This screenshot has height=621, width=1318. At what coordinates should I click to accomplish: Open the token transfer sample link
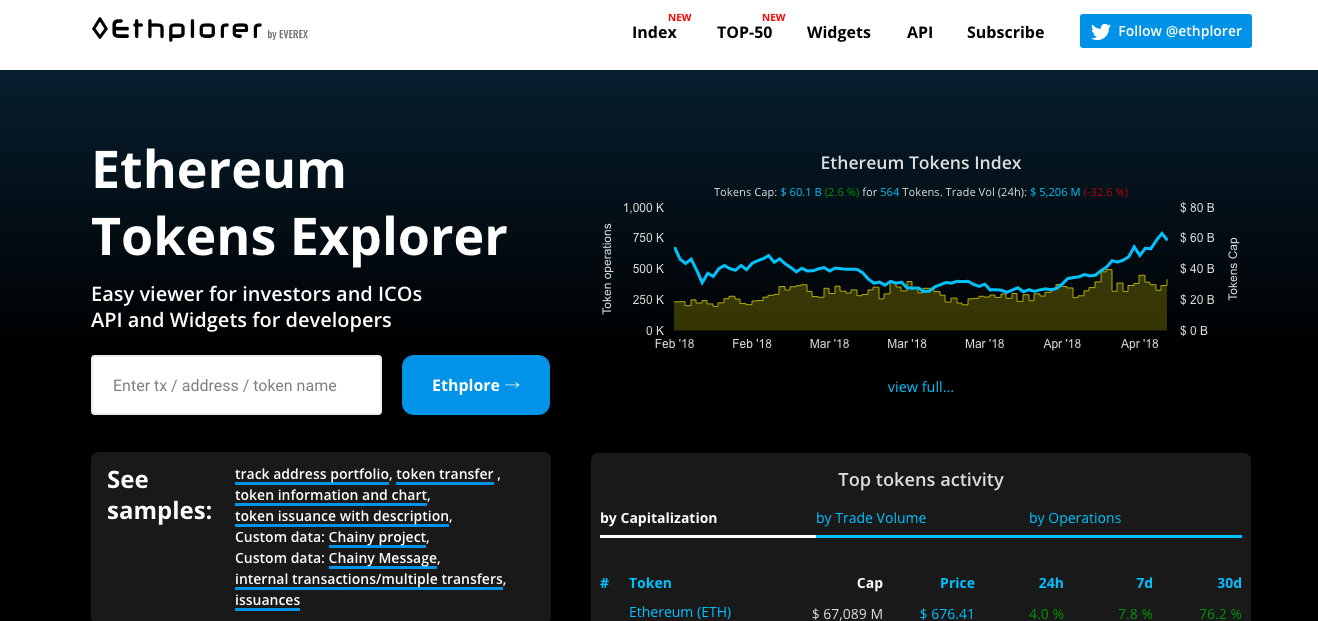[x=445, y=474]
